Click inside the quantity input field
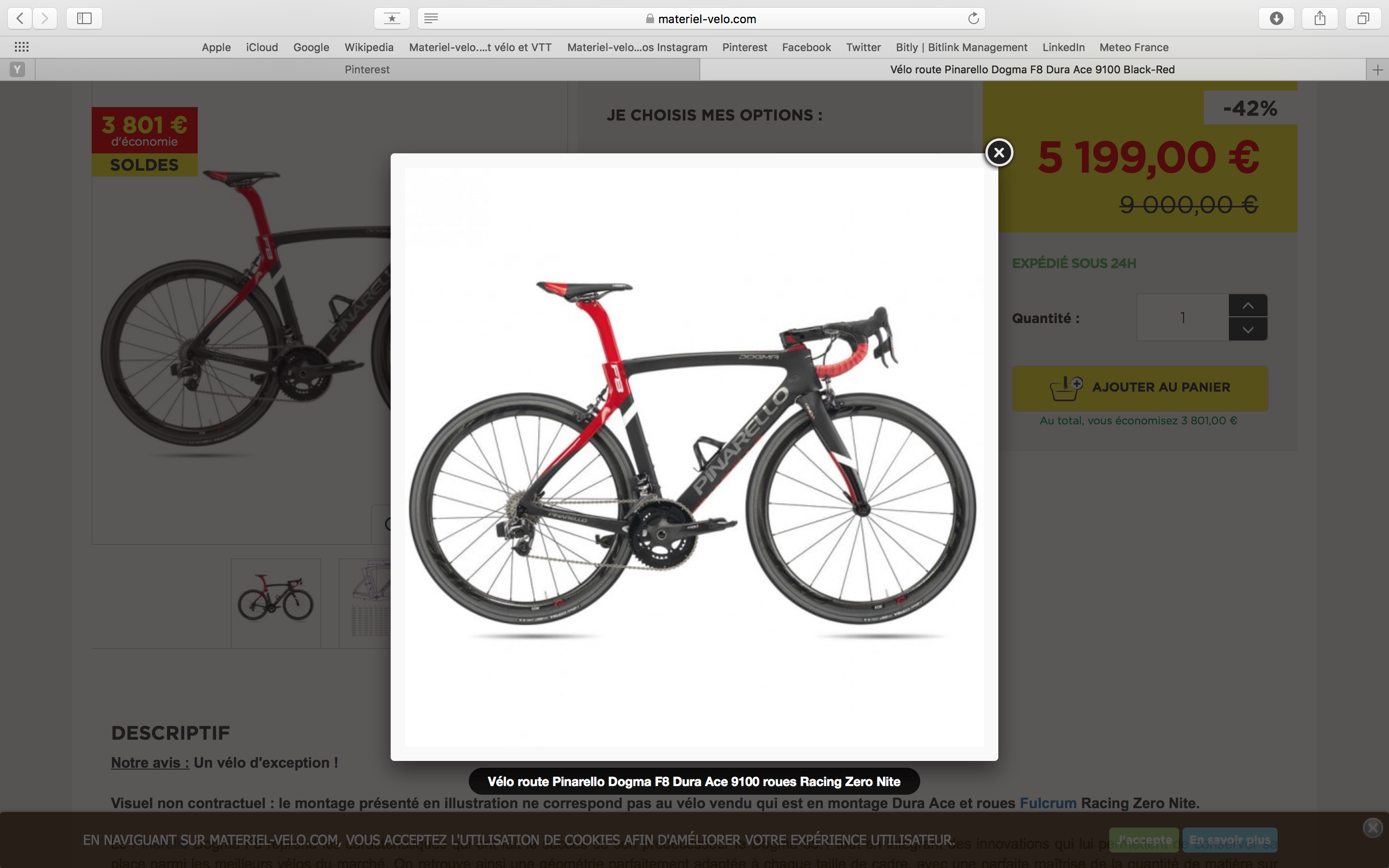1389x868 pixels. pyautogui.click(x=1181, y=317)
